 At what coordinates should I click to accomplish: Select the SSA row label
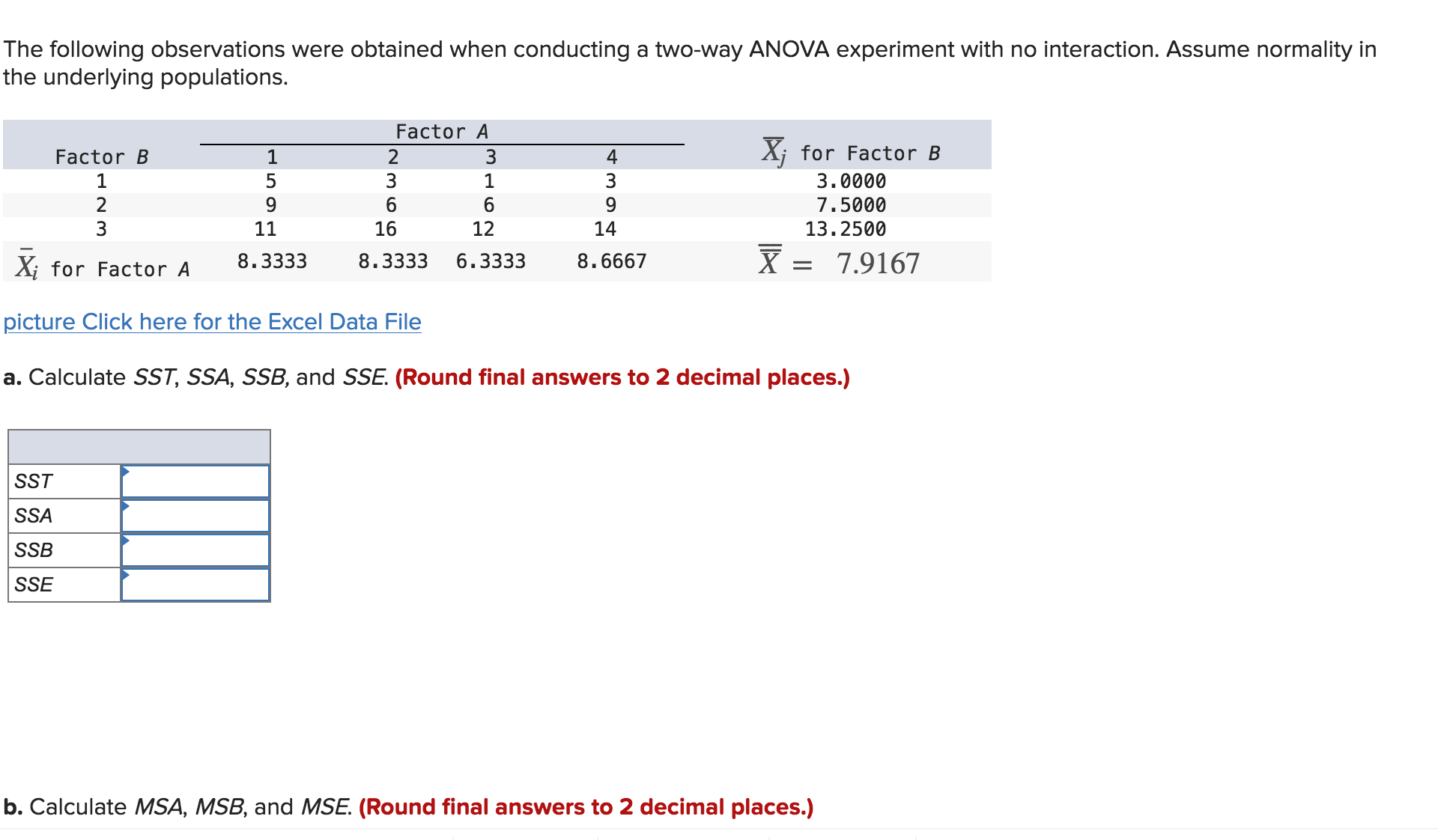click(33, 515)
